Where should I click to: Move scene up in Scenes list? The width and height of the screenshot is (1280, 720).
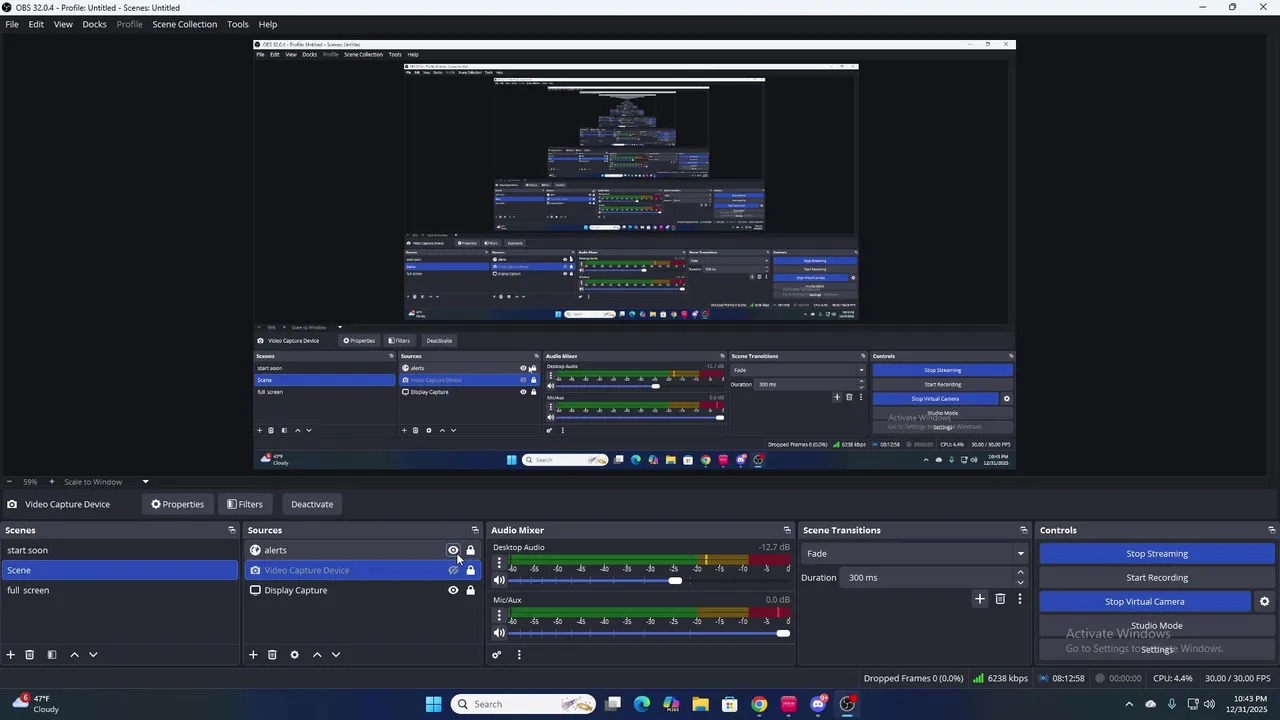point(74,655)
